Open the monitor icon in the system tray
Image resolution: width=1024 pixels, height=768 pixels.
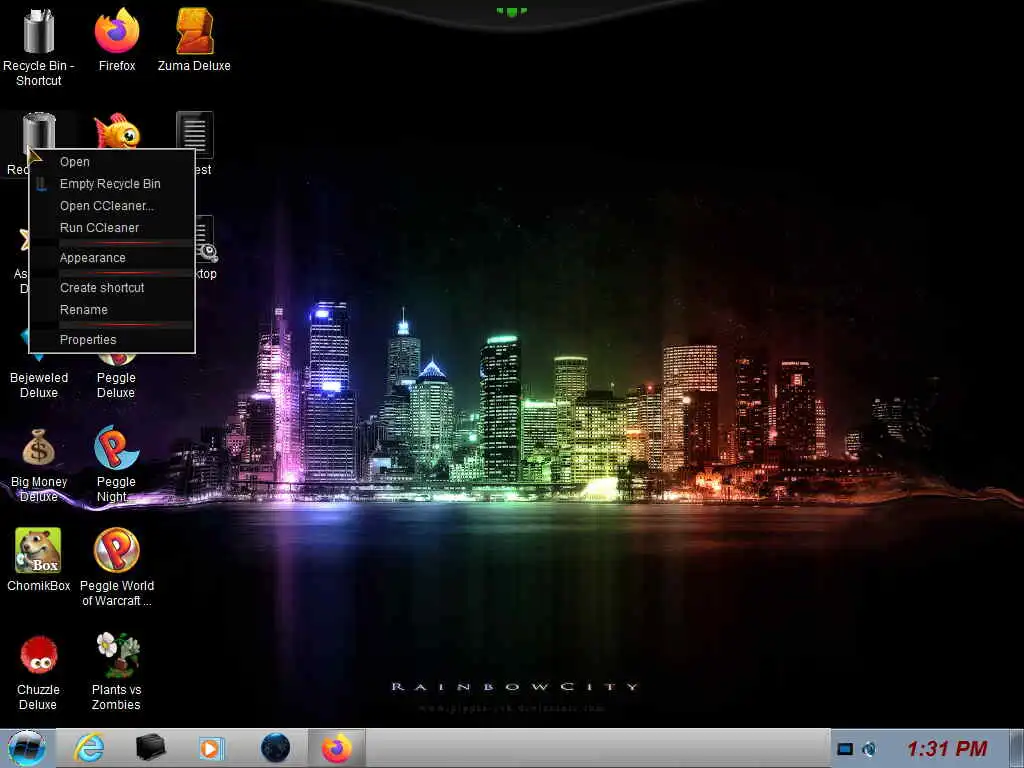point(845,749)
